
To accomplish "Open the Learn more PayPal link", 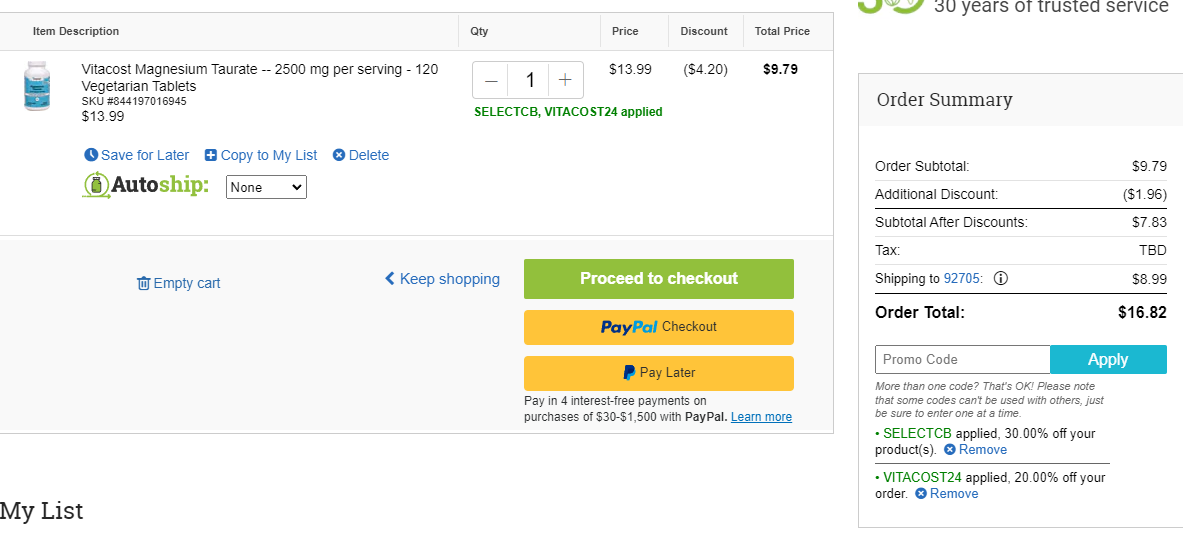I will [761, 416].
